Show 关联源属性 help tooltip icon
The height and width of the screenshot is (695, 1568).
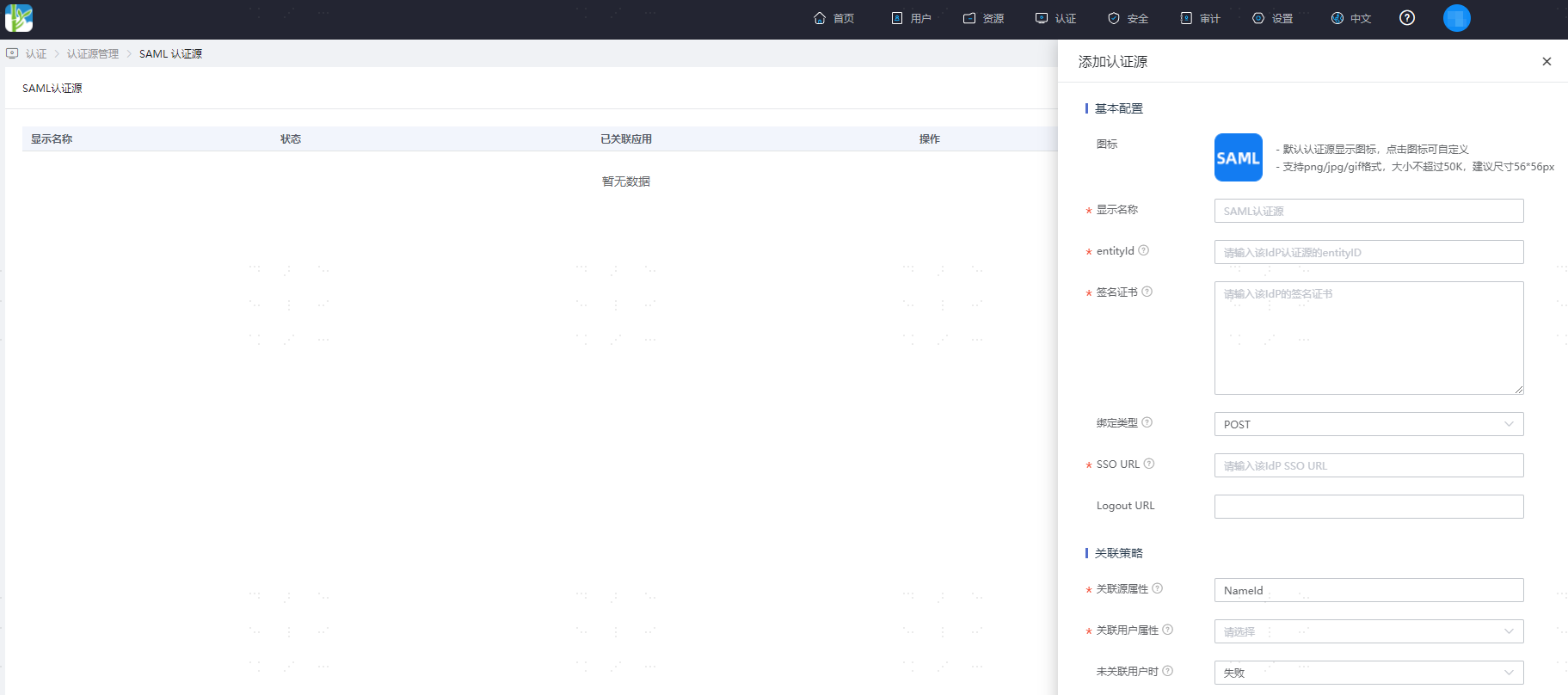point(1158,588)
